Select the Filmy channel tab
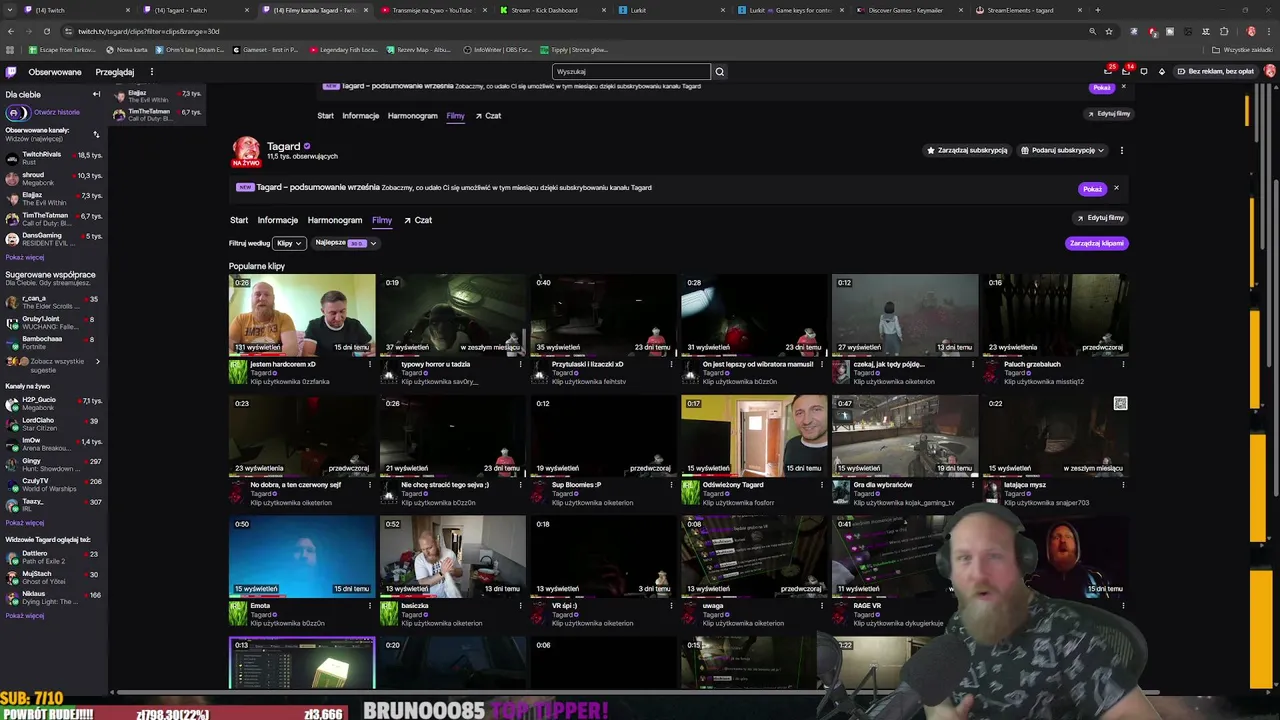This screenshot has height=720, width=1280. (x=382, y=220)
